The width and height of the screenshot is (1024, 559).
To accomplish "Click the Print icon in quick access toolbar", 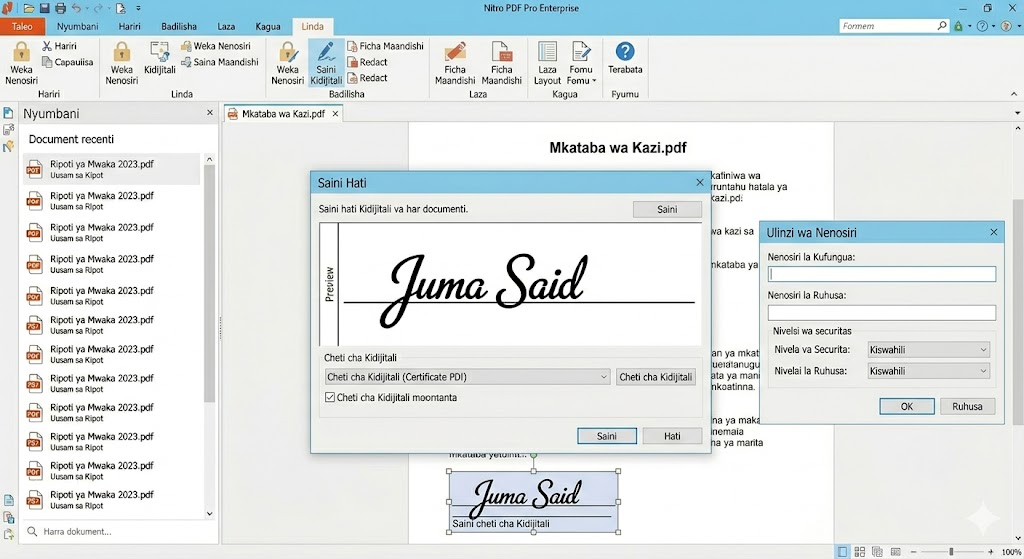I will [x=60, y=8].
